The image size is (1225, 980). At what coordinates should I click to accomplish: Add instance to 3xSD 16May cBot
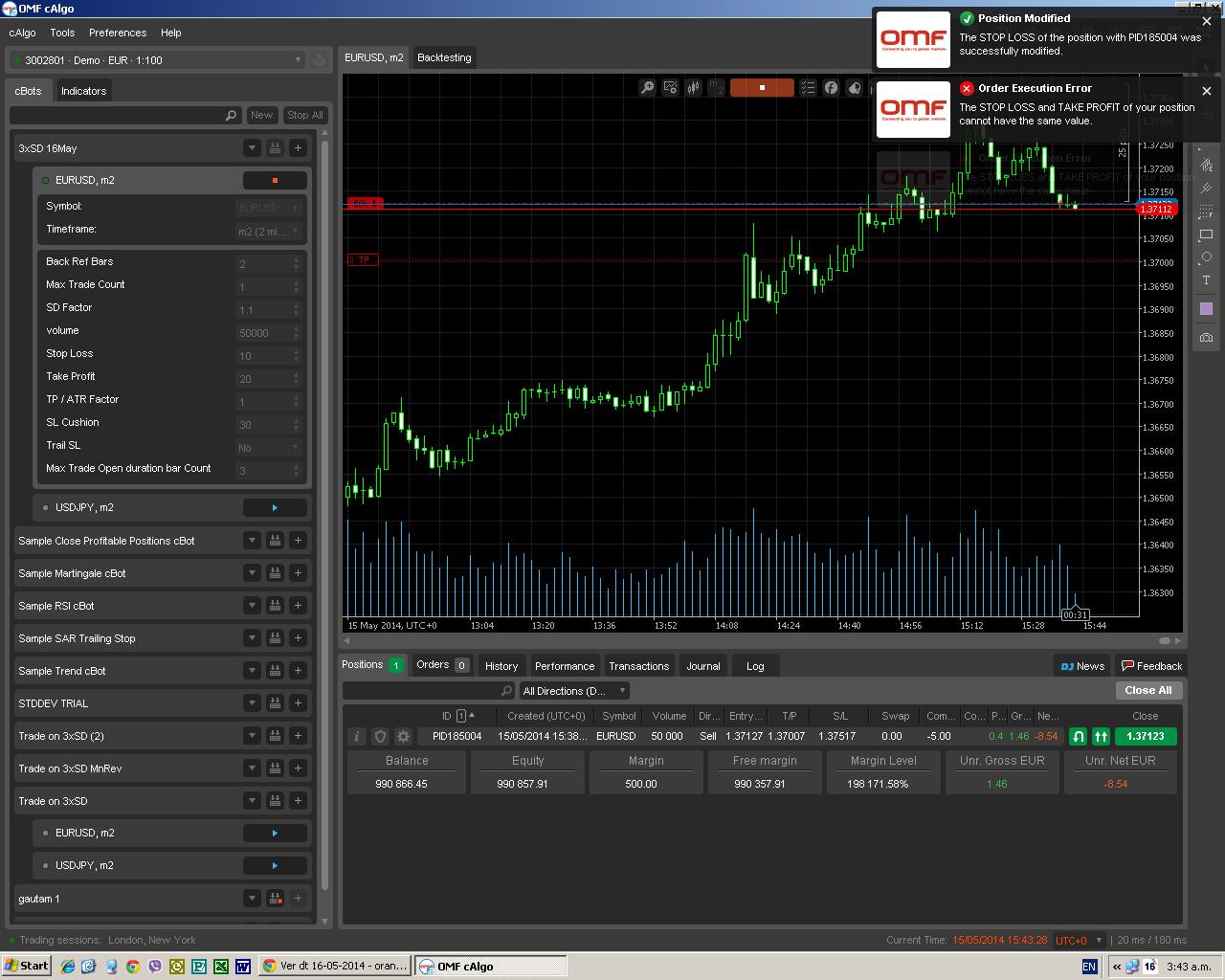point(298,148)
